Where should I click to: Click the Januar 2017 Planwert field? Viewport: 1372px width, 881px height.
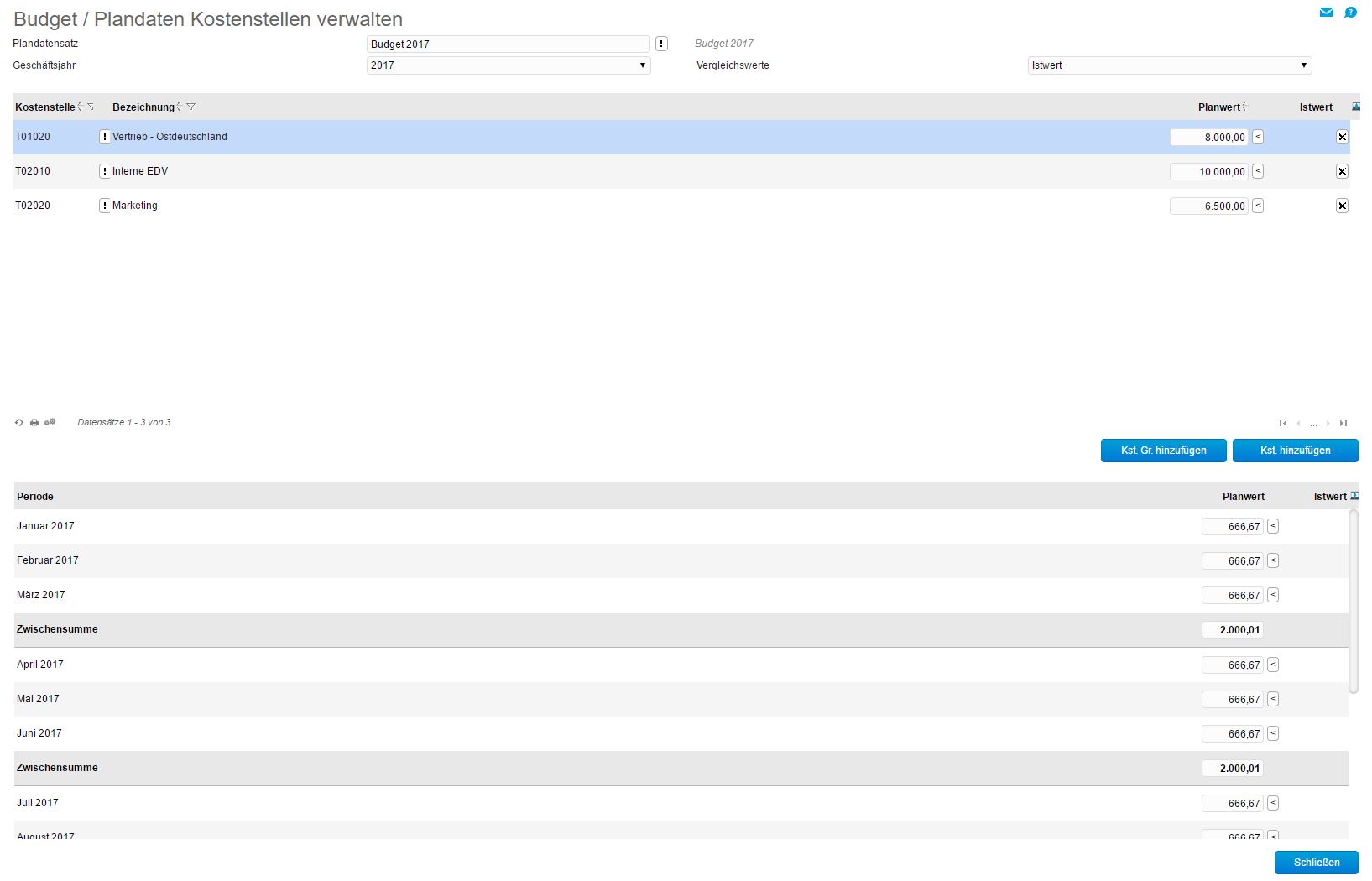coord(1232,527)
